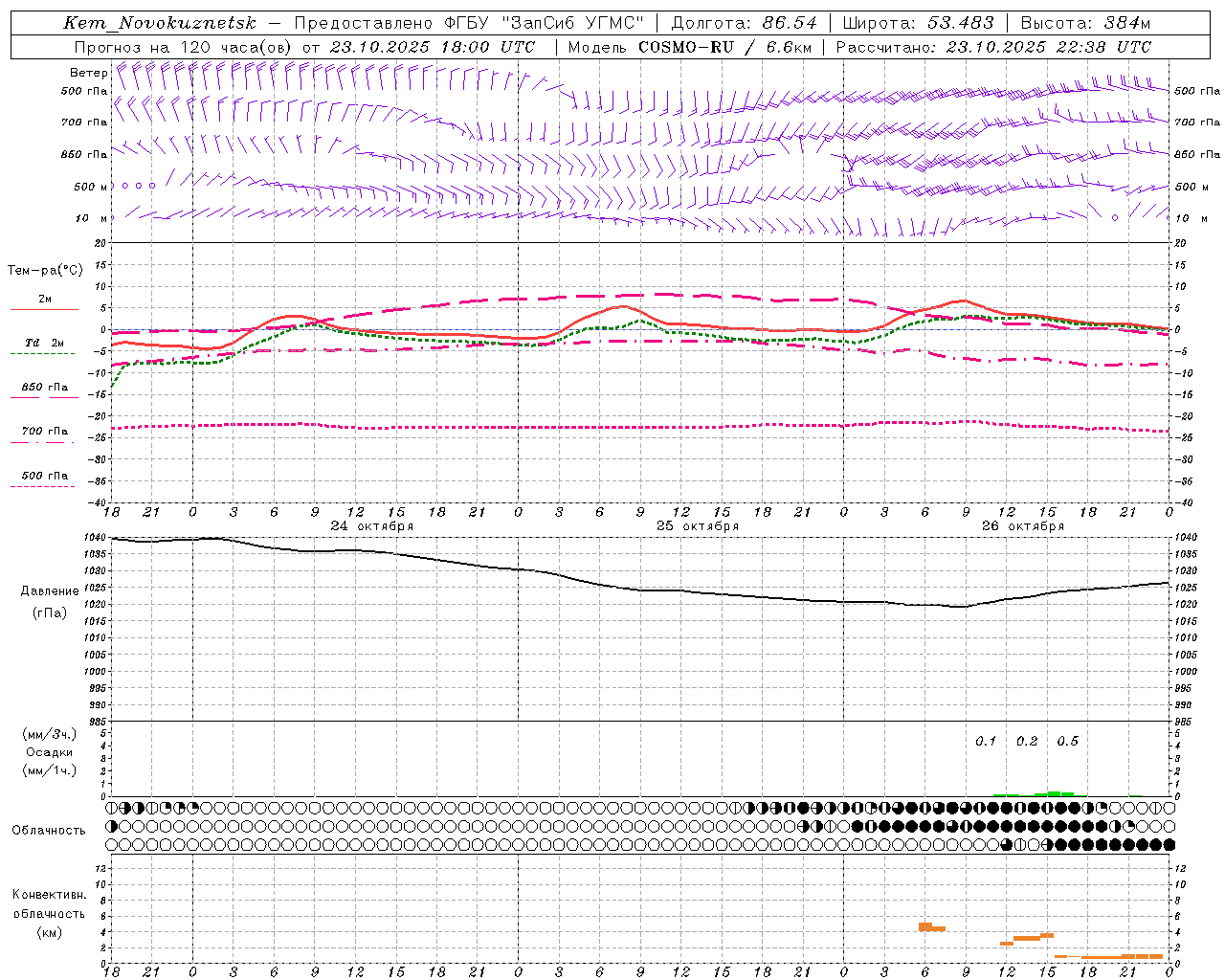Click the 0.2 precipitation amount label
The height and width of the screenshot is (980, 1225).
click(1027, 741)
